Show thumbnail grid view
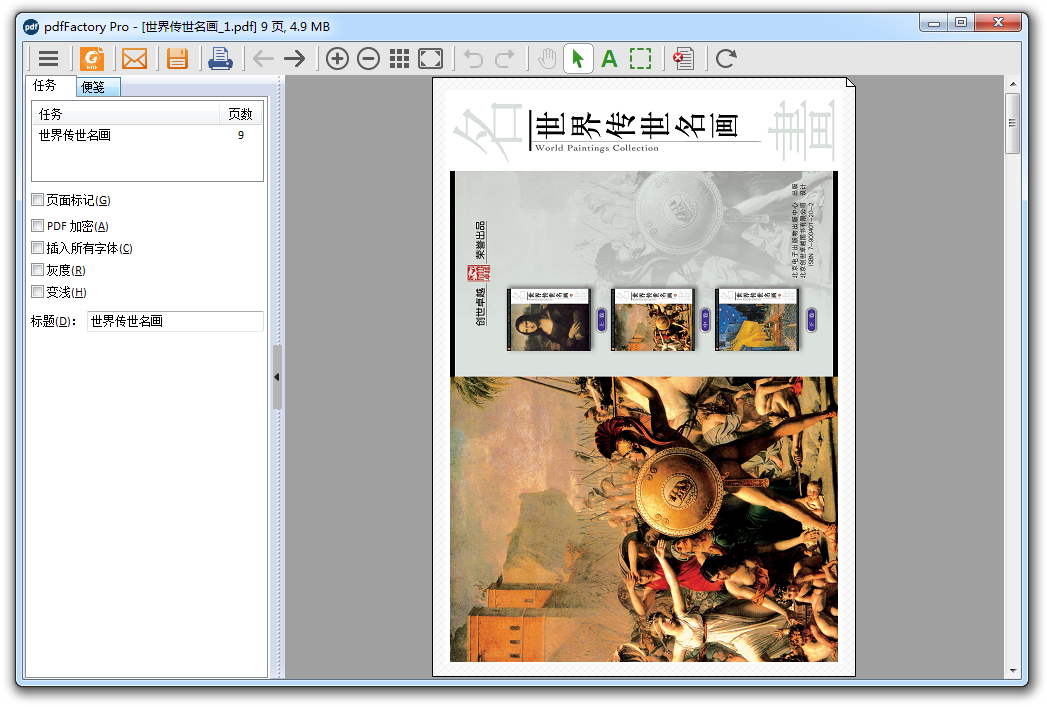The height and width of the screenshot is (707, 1047). pyautogui.click(x=399, y=59)
